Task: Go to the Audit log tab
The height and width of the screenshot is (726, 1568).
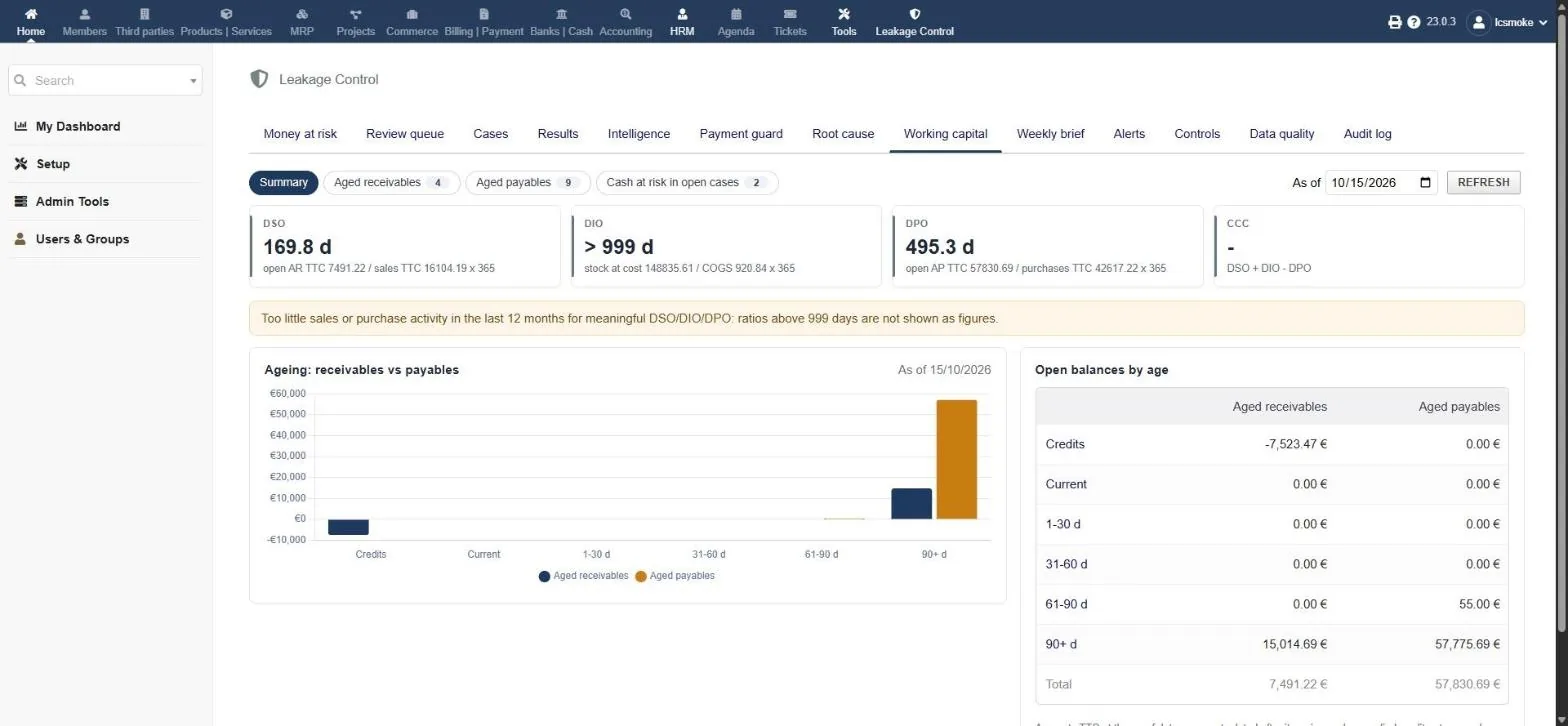Action: pyautogui.click(x=1367, y=134)
